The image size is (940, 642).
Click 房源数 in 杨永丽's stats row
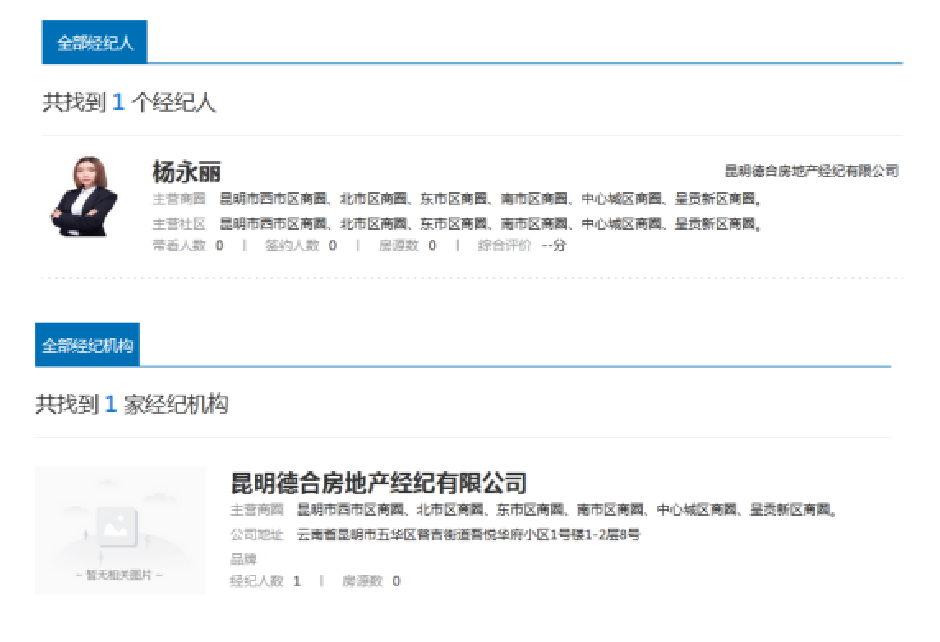click(x=407, y=245)
